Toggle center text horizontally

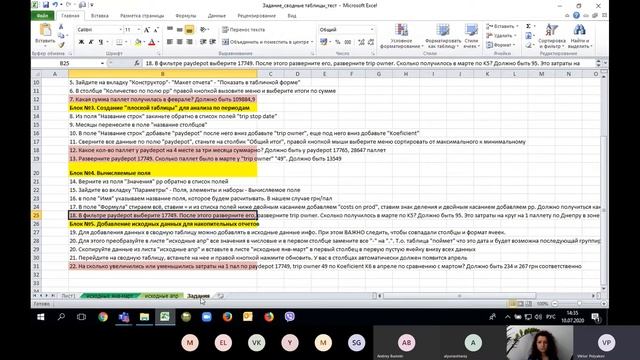pos(180,42)
